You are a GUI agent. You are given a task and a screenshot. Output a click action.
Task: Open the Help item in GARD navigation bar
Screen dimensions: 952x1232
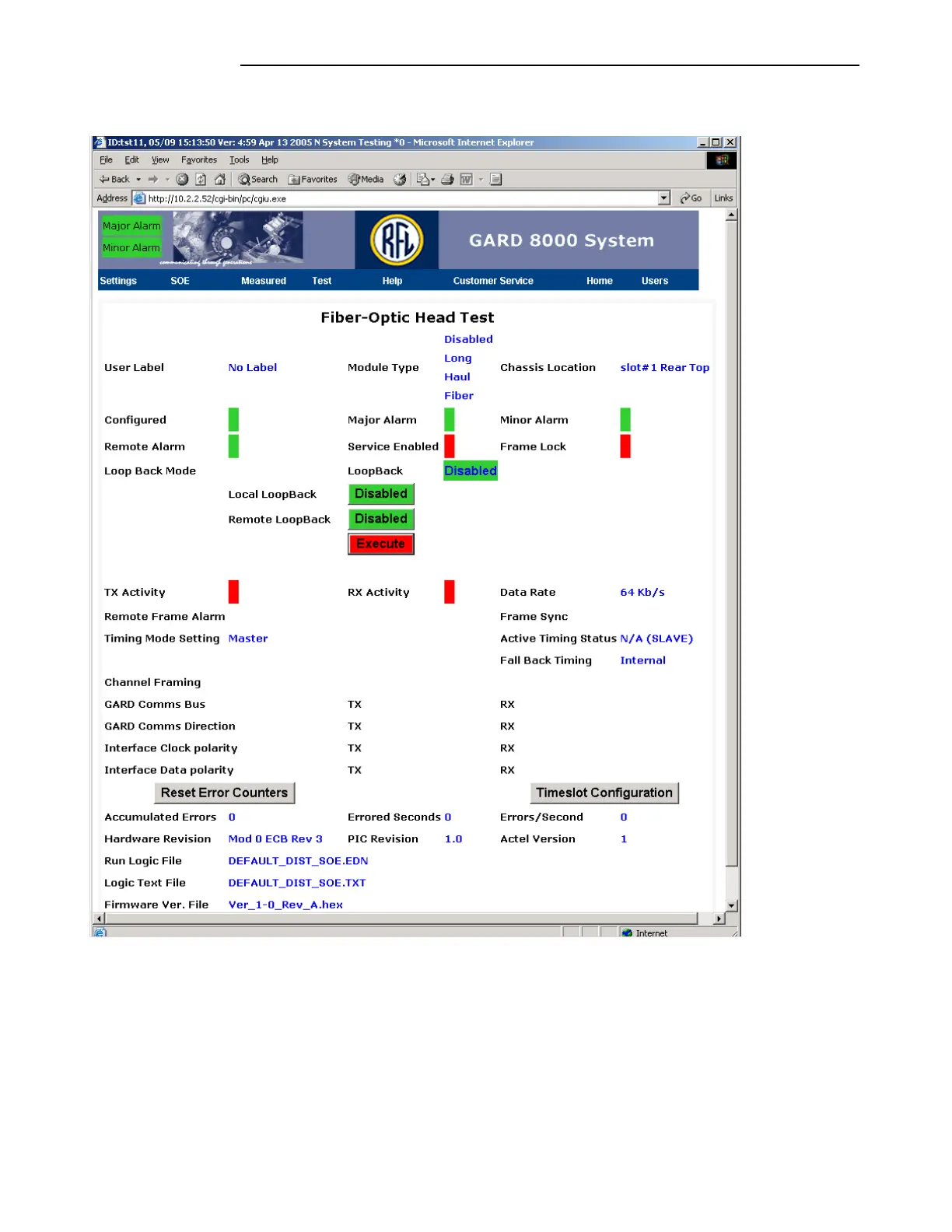[392, 281]
